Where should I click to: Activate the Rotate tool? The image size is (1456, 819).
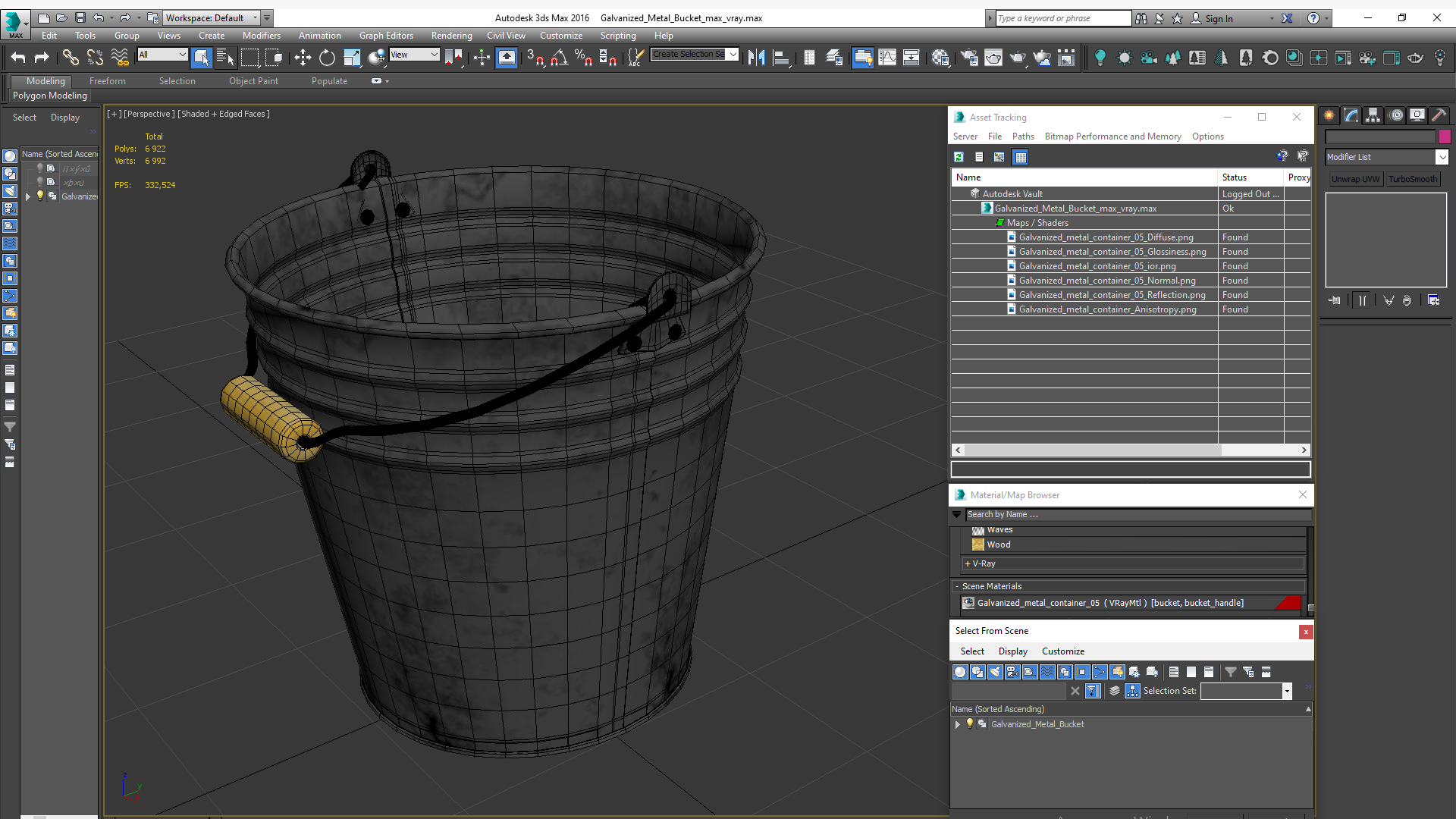(x=327, y=57)
